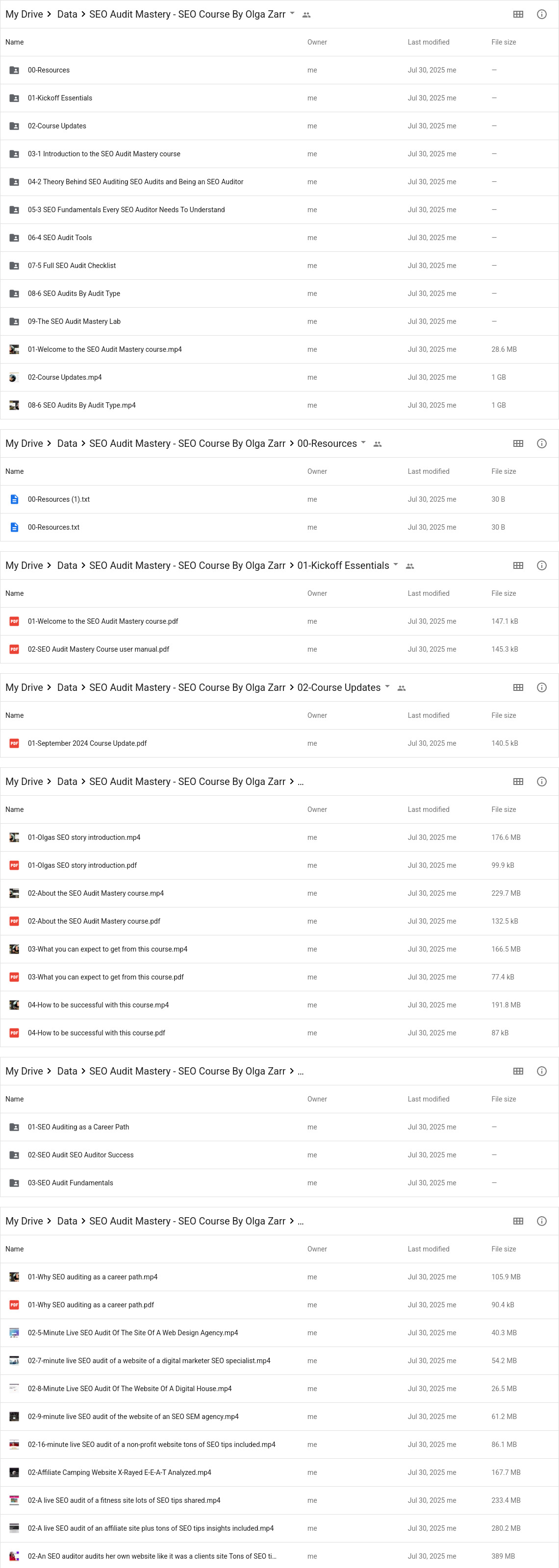Viewport: 559px width, 1568px height.
Task: Select 02-About the SEO Audit Mastery course.mp4
Action: coord(279,893)
